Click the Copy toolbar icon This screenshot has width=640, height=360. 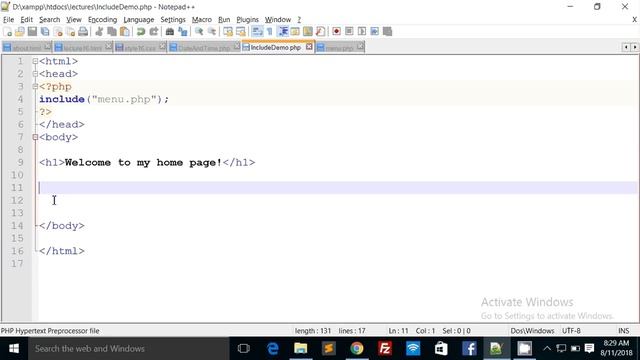[x=111, y=31]
